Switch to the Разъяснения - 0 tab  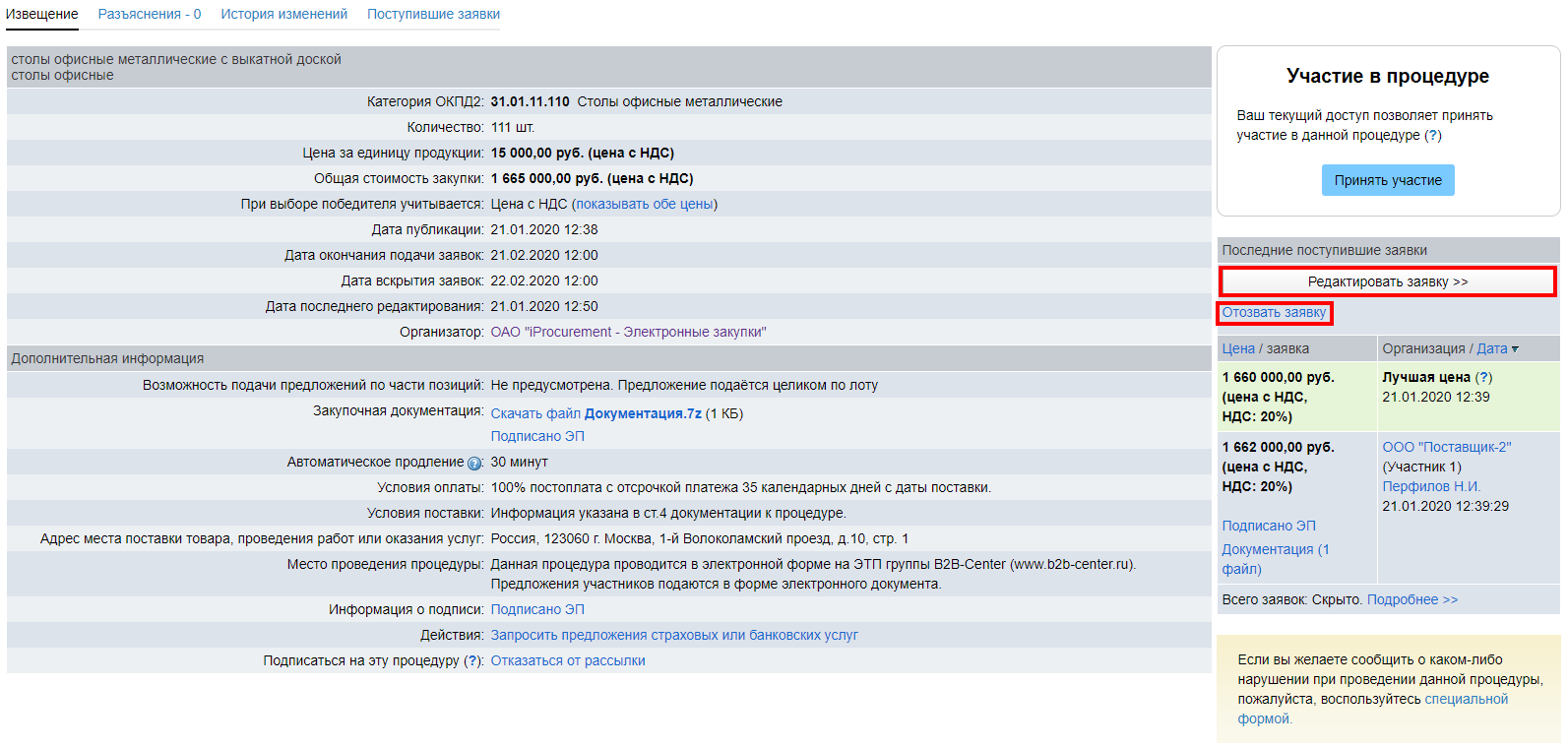tap(150, 14)
